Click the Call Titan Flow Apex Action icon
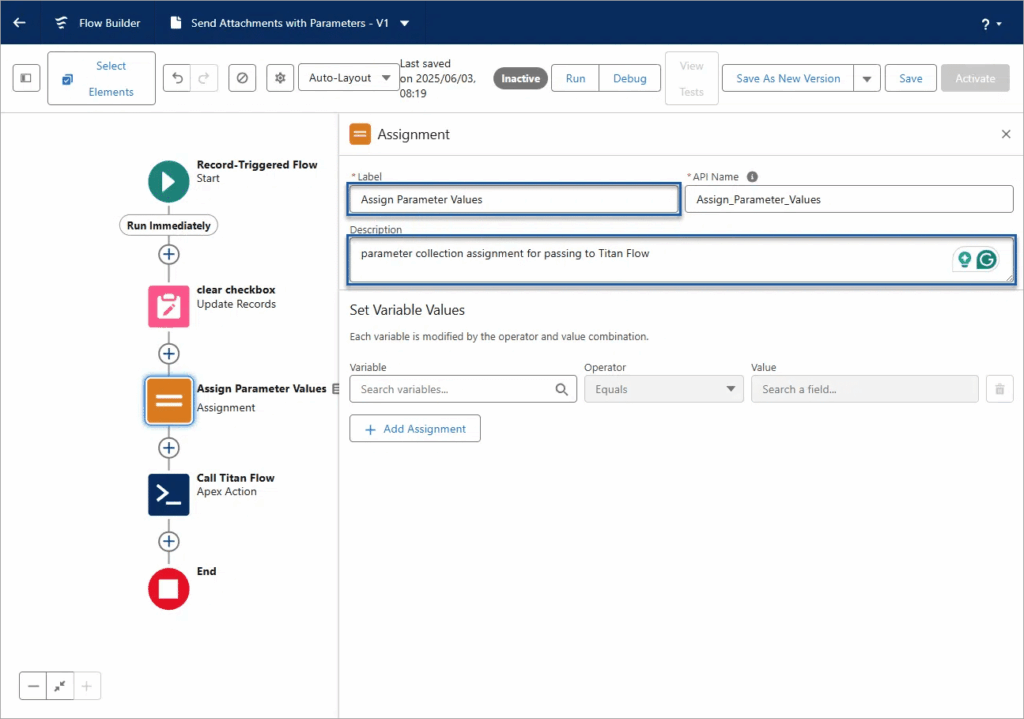Image resolution: width=1024 pixels, height=719 pixels. (168, 494)
